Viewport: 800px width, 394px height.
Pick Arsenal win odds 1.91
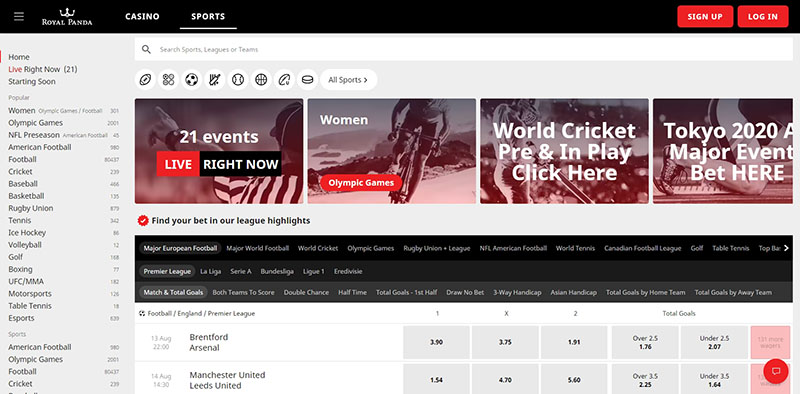[x=574, y=342]
